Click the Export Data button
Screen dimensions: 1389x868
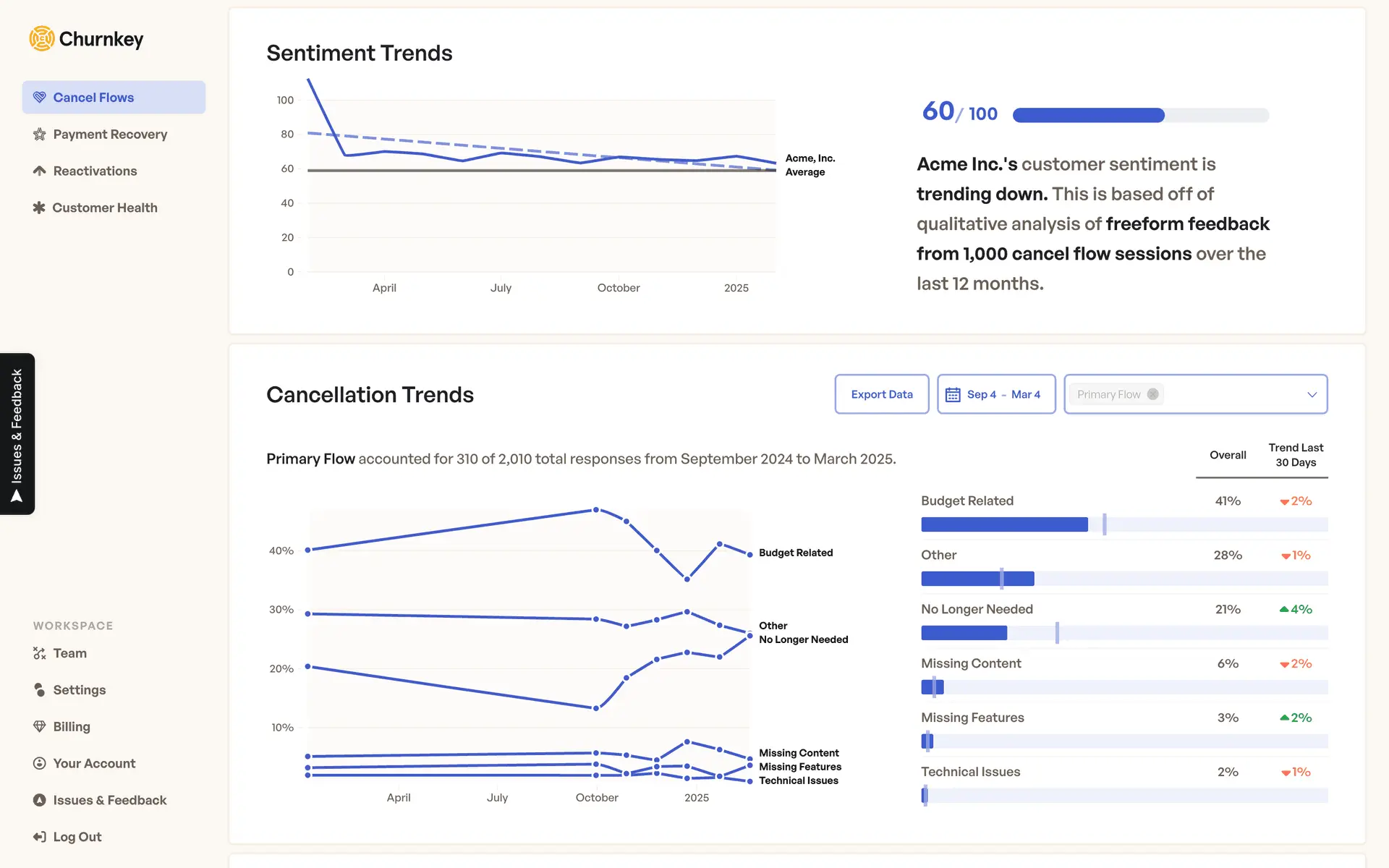pos(882,394)
